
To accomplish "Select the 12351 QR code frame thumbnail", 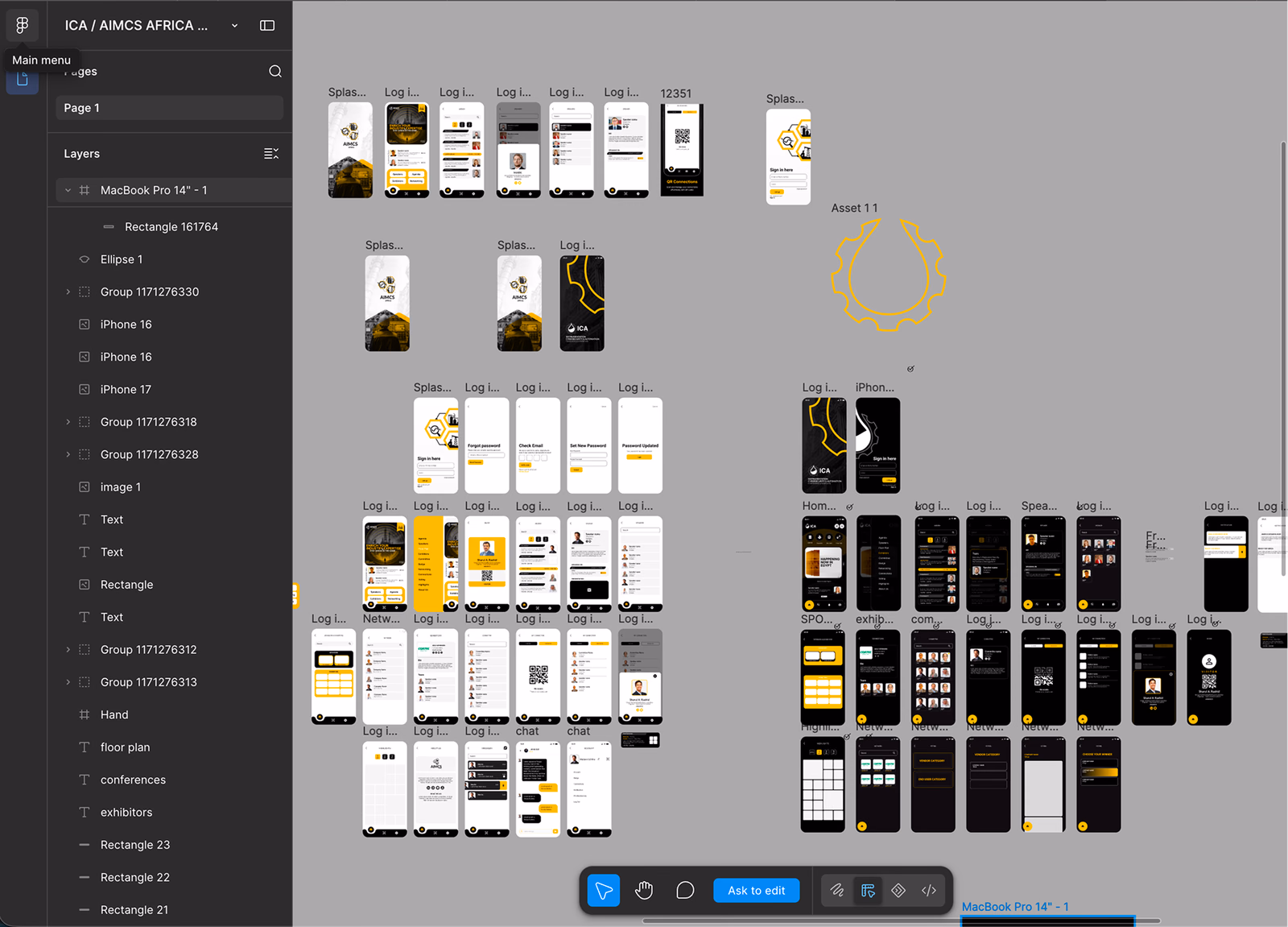I will coord(682,150).
